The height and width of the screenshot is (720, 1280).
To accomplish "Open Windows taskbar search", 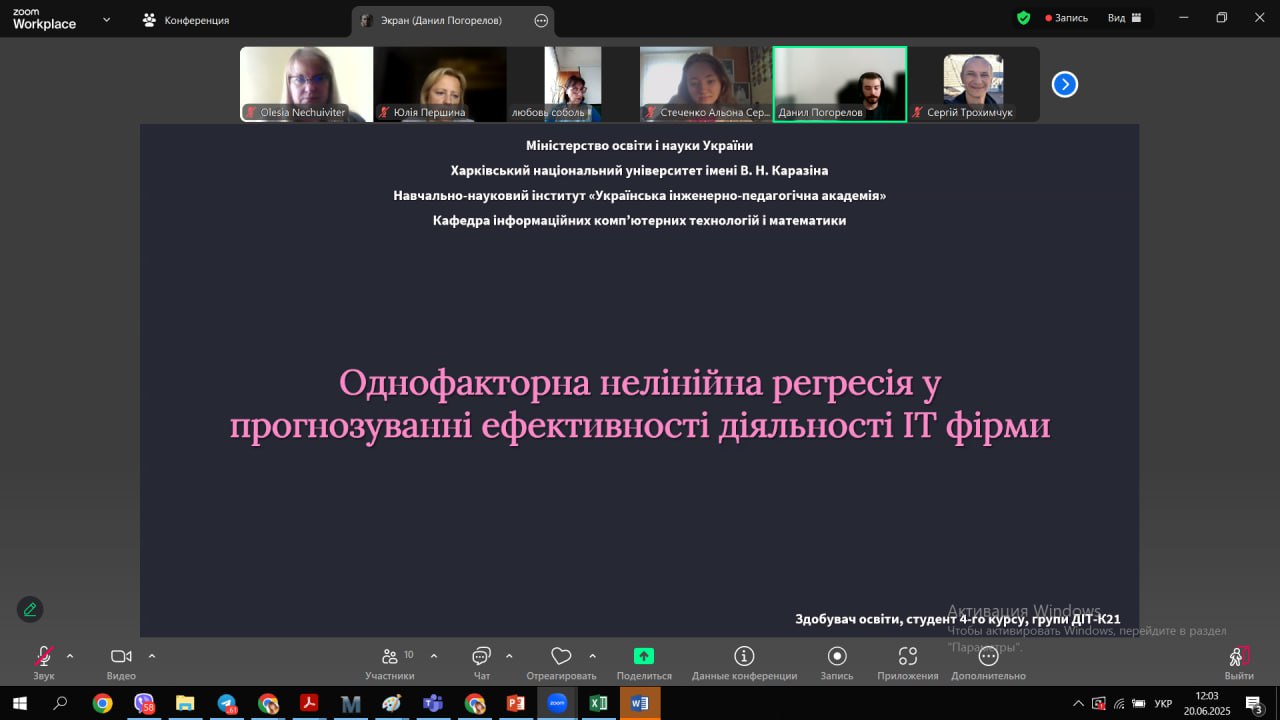I will (60, 703).
